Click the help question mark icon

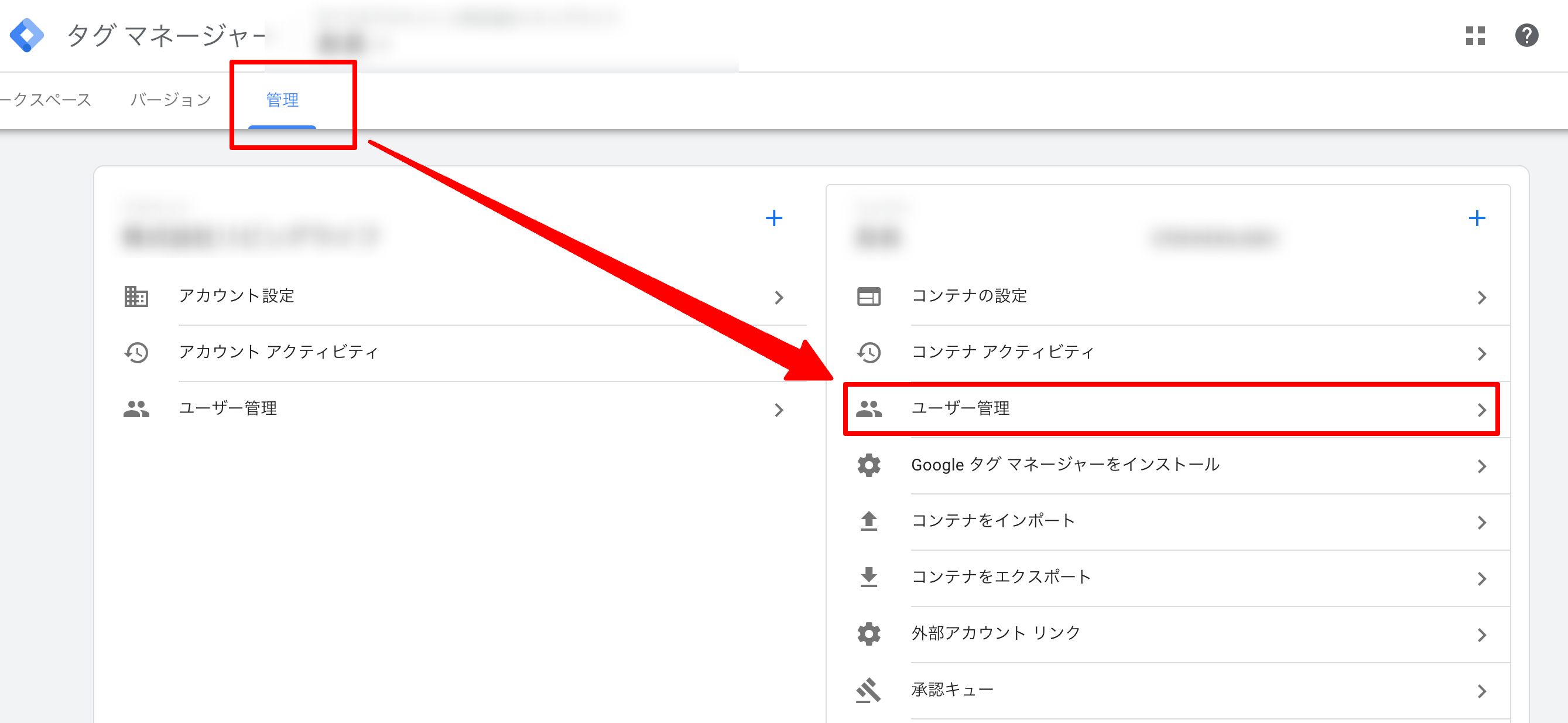[x=1526, y=36]
